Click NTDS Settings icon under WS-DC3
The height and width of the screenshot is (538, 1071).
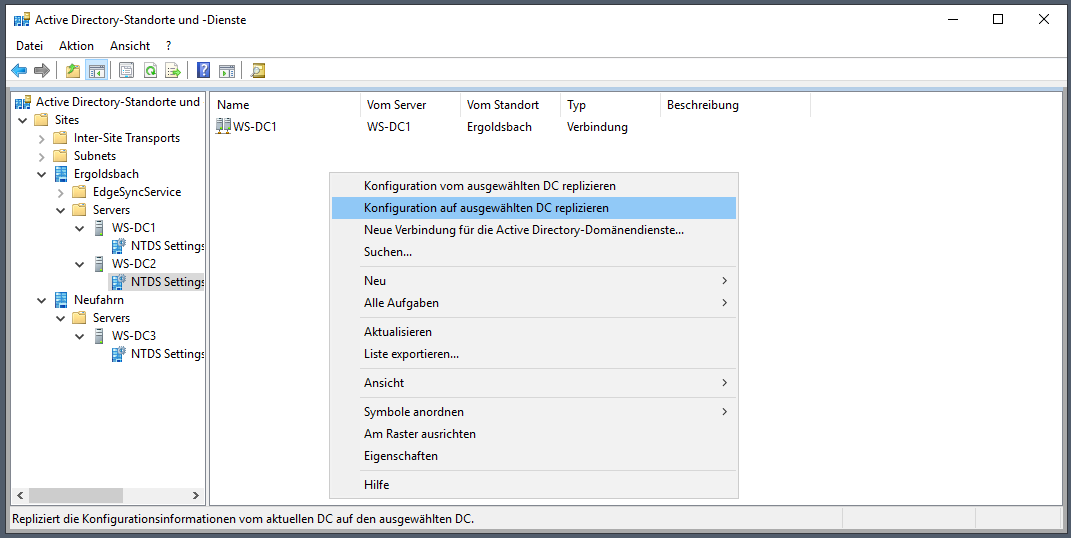pyautogui.click(x=119, y=354)
